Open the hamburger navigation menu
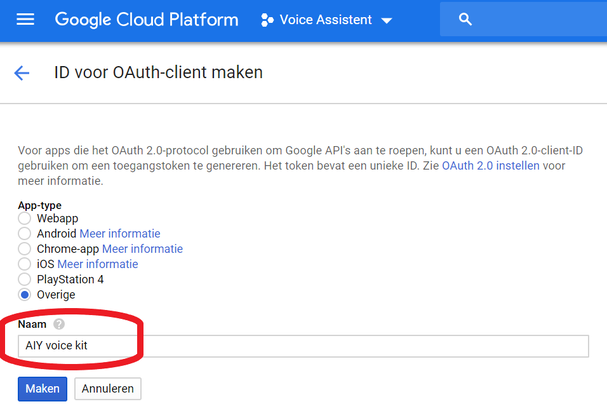The height and width of the screenshot is (411, 607). [x=26, y=20]
